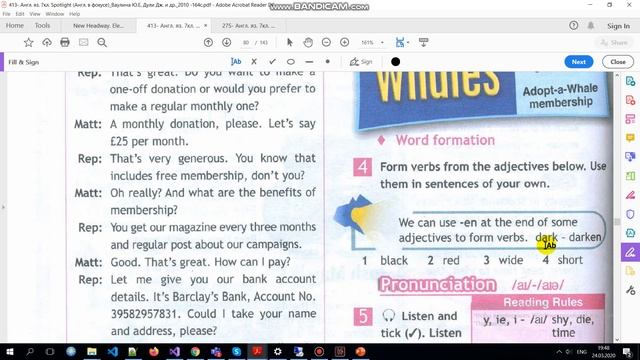This screenshot has width=640, height=360.
Task: Click the page number input field
Action: tap(246, 42)
